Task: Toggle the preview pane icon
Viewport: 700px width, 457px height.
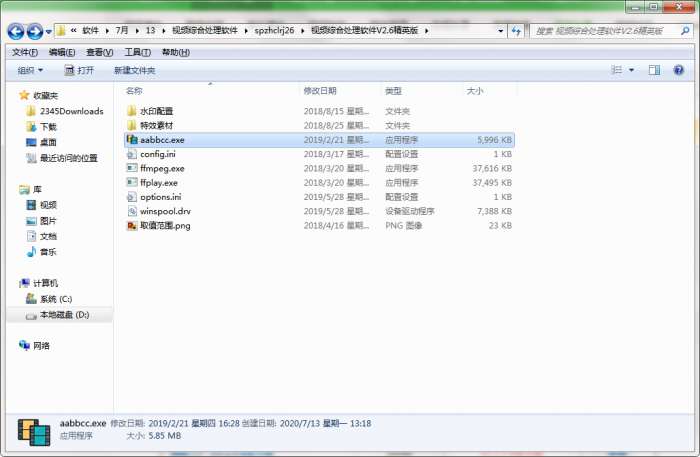Action: tap(654, 70)
